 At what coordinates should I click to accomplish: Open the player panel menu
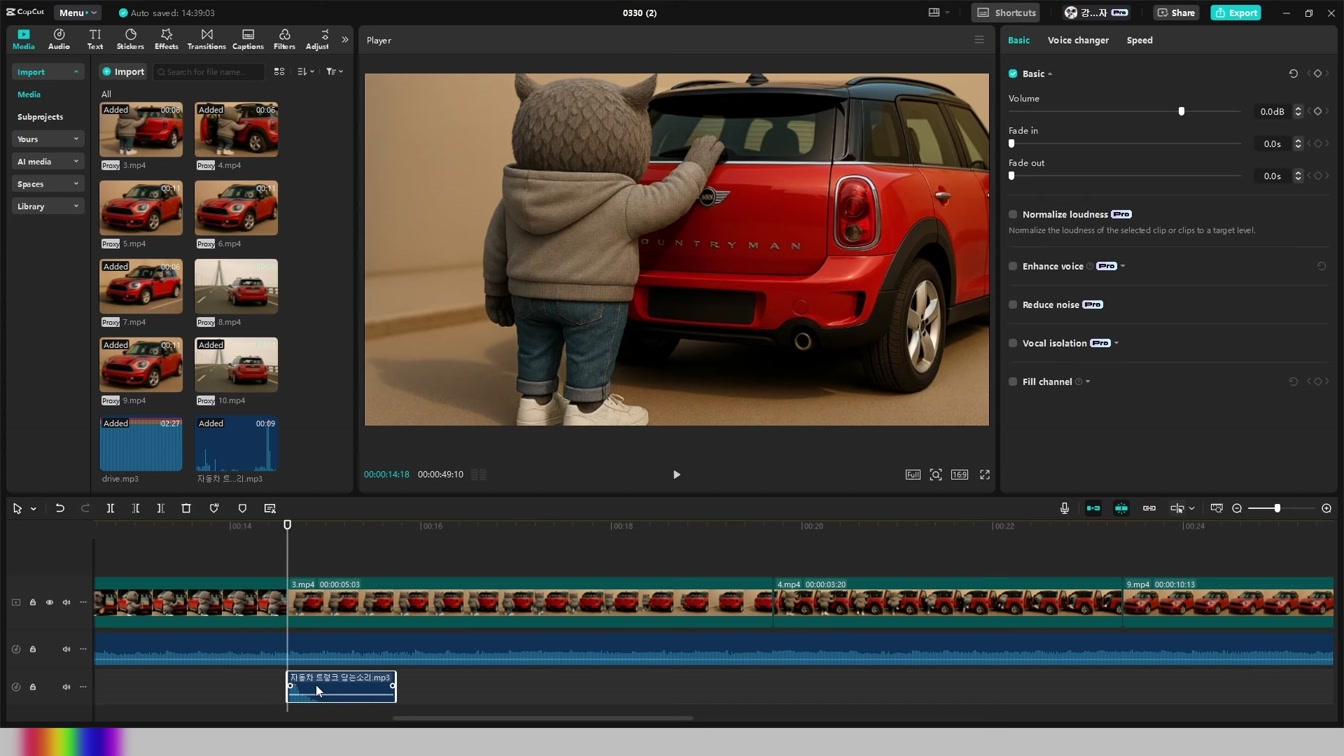click(x=979, y=40)
